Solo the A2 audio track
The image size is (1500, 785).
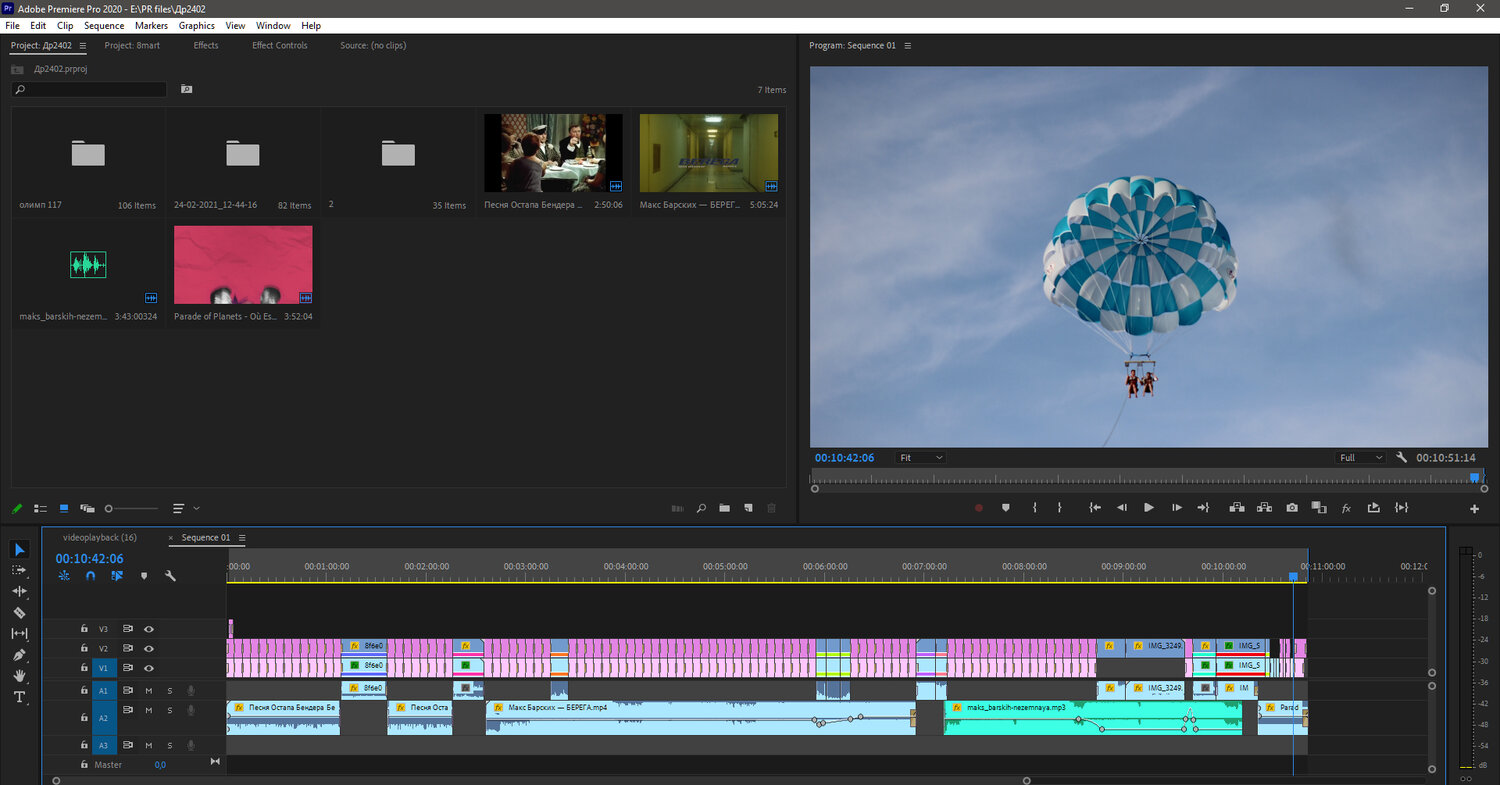(170, 710)
